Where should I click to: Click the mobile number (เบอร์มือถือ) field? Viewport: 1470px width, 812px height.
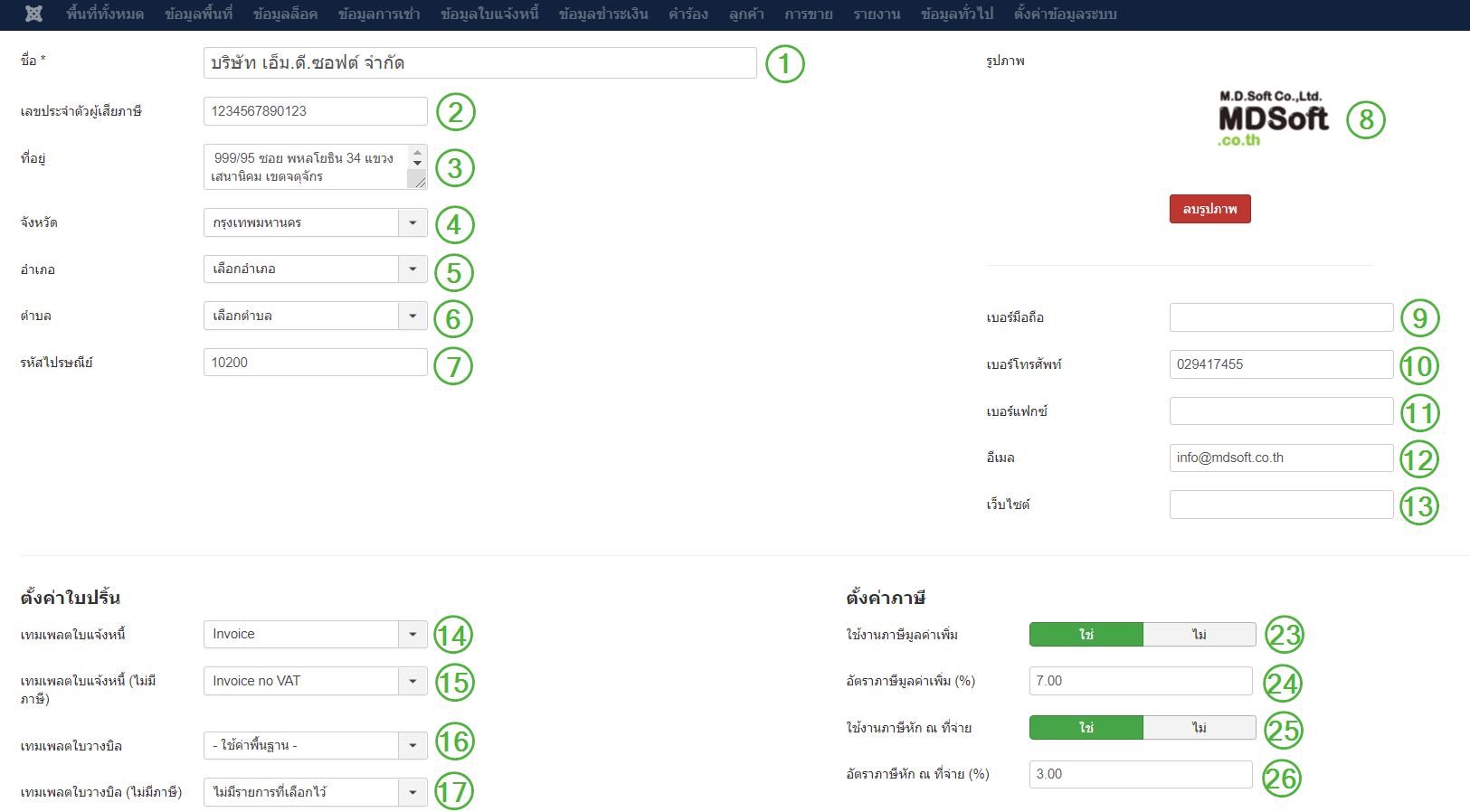(x=1281, y=317)
